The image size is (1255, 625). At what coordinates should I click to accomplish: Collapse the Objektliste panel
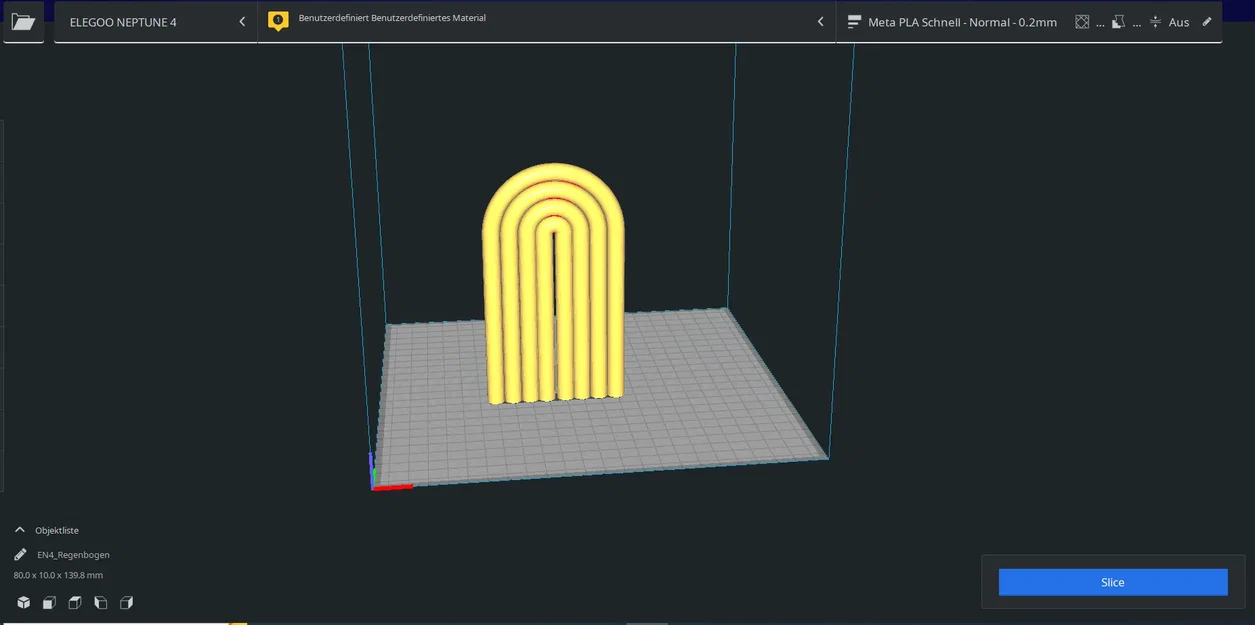[19, 530]
